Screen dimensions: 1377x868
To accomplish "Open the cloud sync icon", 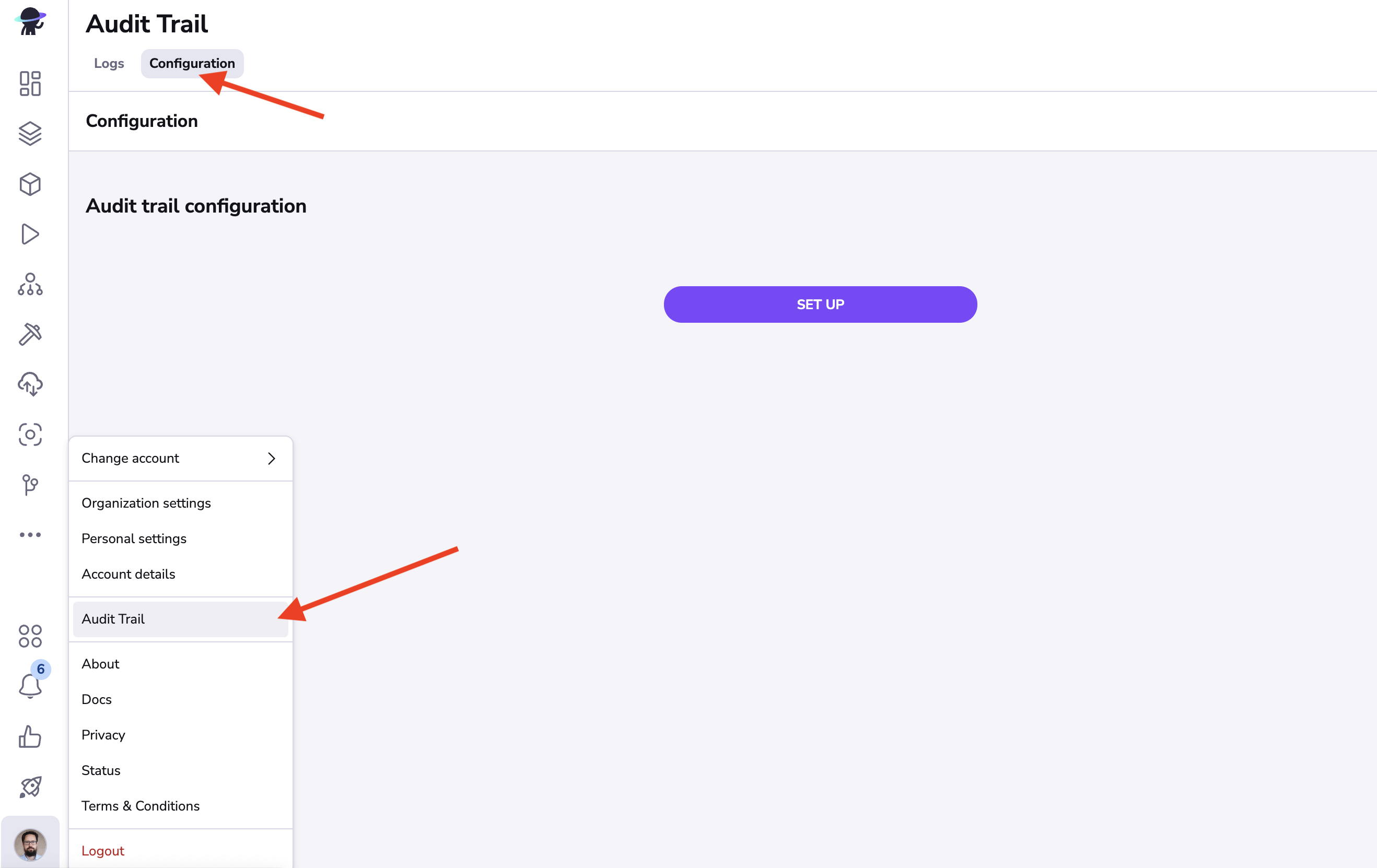I will [x=30, y=384].
